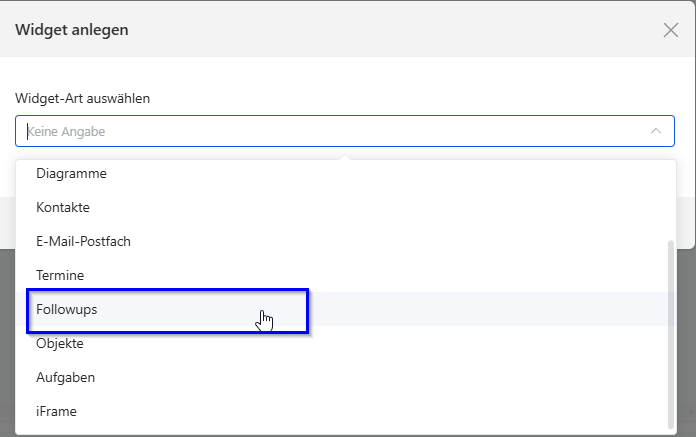696x437 pixels.
Task: Click scrollbar track above the thumb
Action: click(671, 201)
